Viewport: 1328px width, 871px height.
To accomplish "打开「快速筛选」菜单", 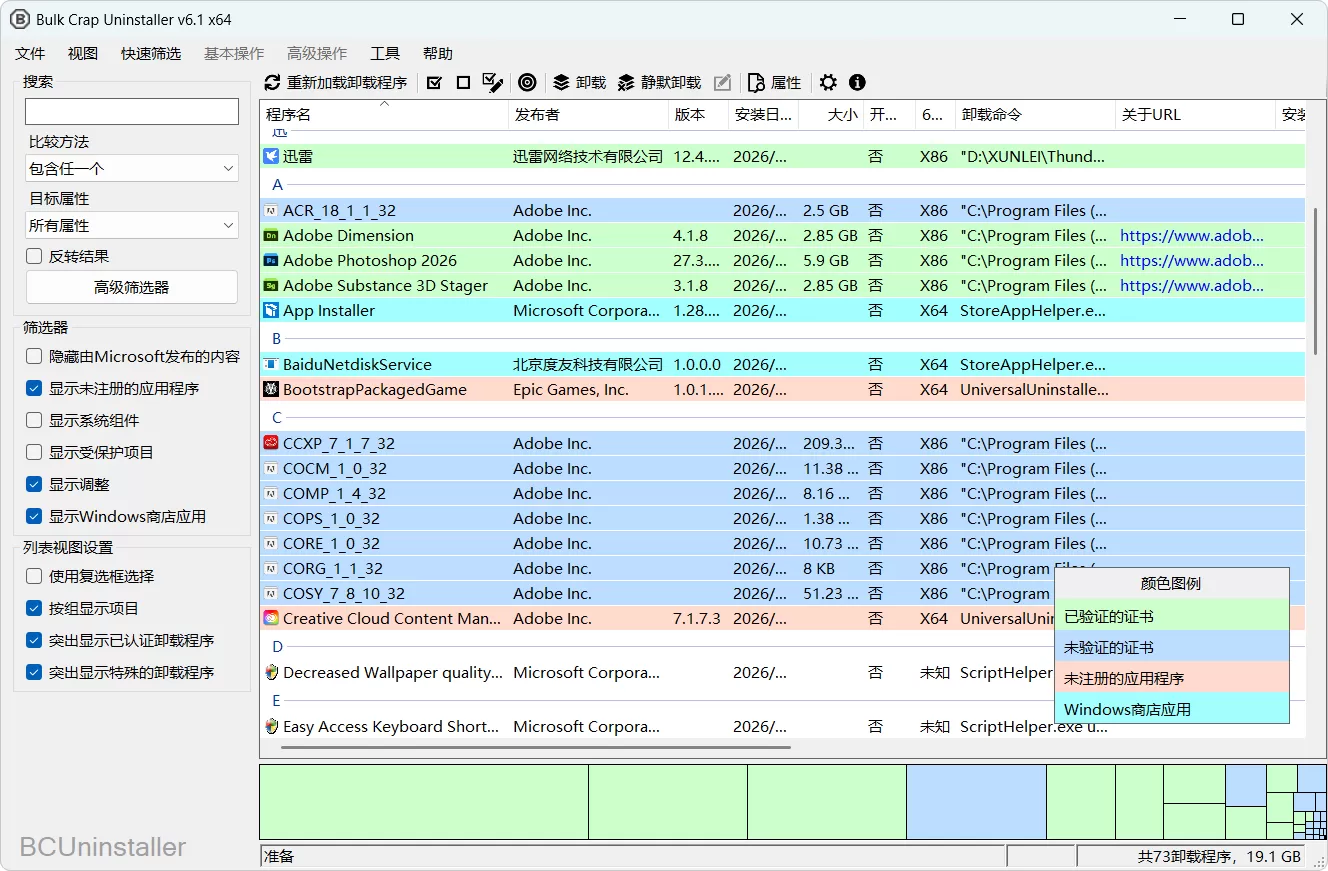I will click(x=150, y=54).
